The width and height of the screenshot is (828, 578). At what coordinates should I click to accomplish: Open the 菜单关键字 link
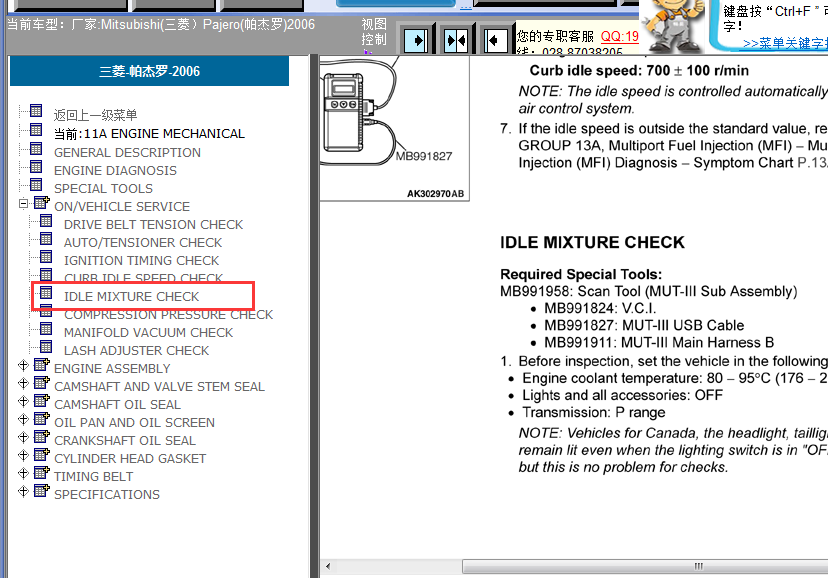tap(785, 43)
